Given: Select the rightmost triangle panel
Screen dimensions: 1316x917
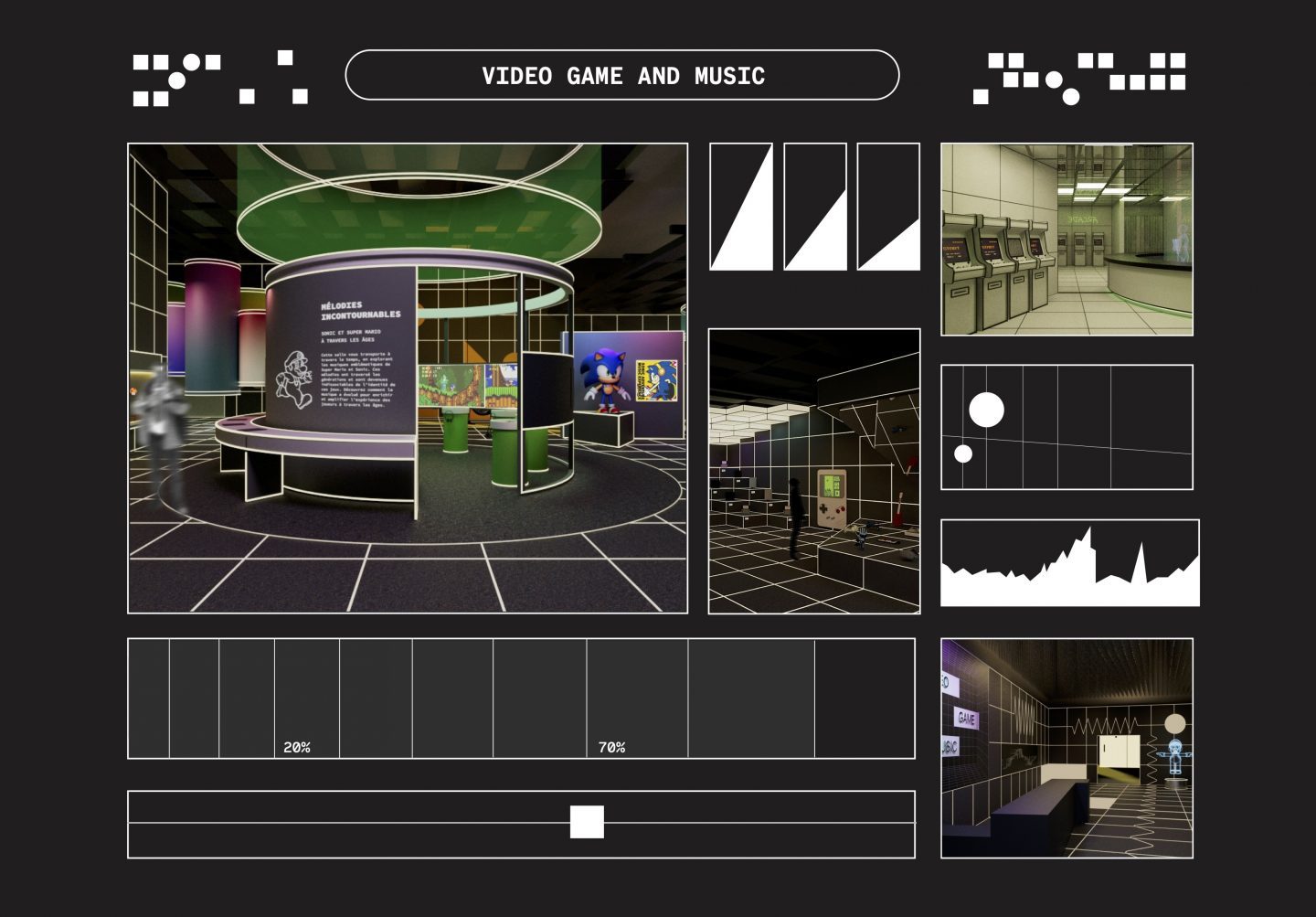Looking at the screenshot, I should (x=887, y=207).
